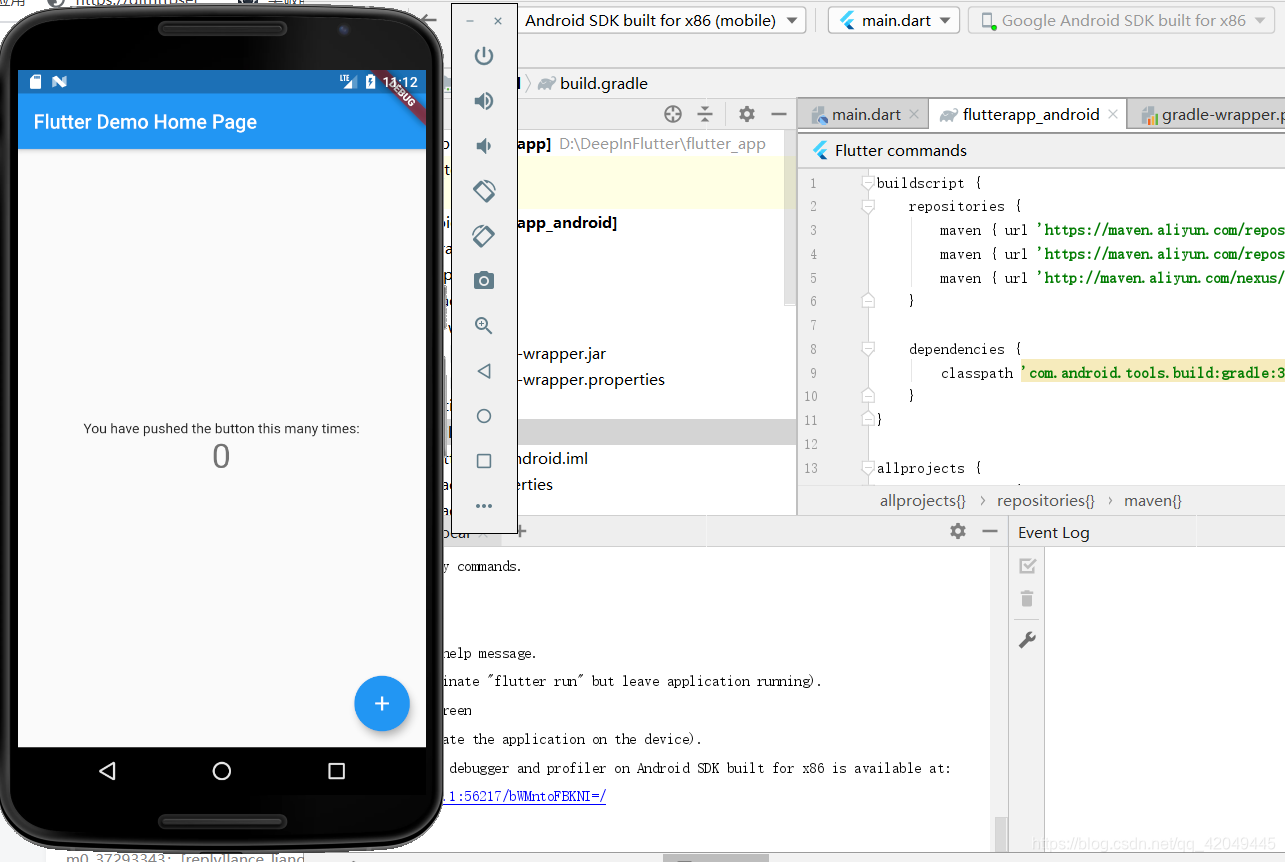The image size is (1285, 862).
Task: Increase volume with emulator volume up icon
Action: [484, 101]
